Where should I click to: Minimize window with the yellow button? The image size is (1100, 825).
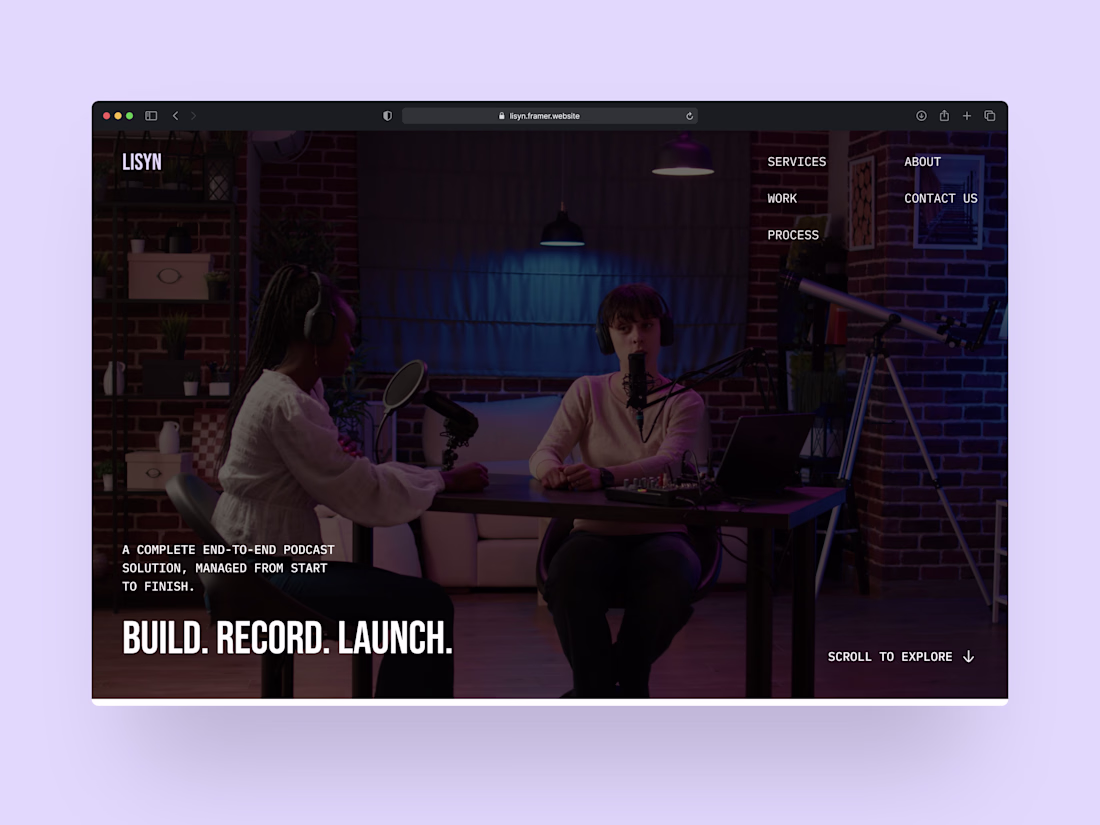tap(118, 116)
